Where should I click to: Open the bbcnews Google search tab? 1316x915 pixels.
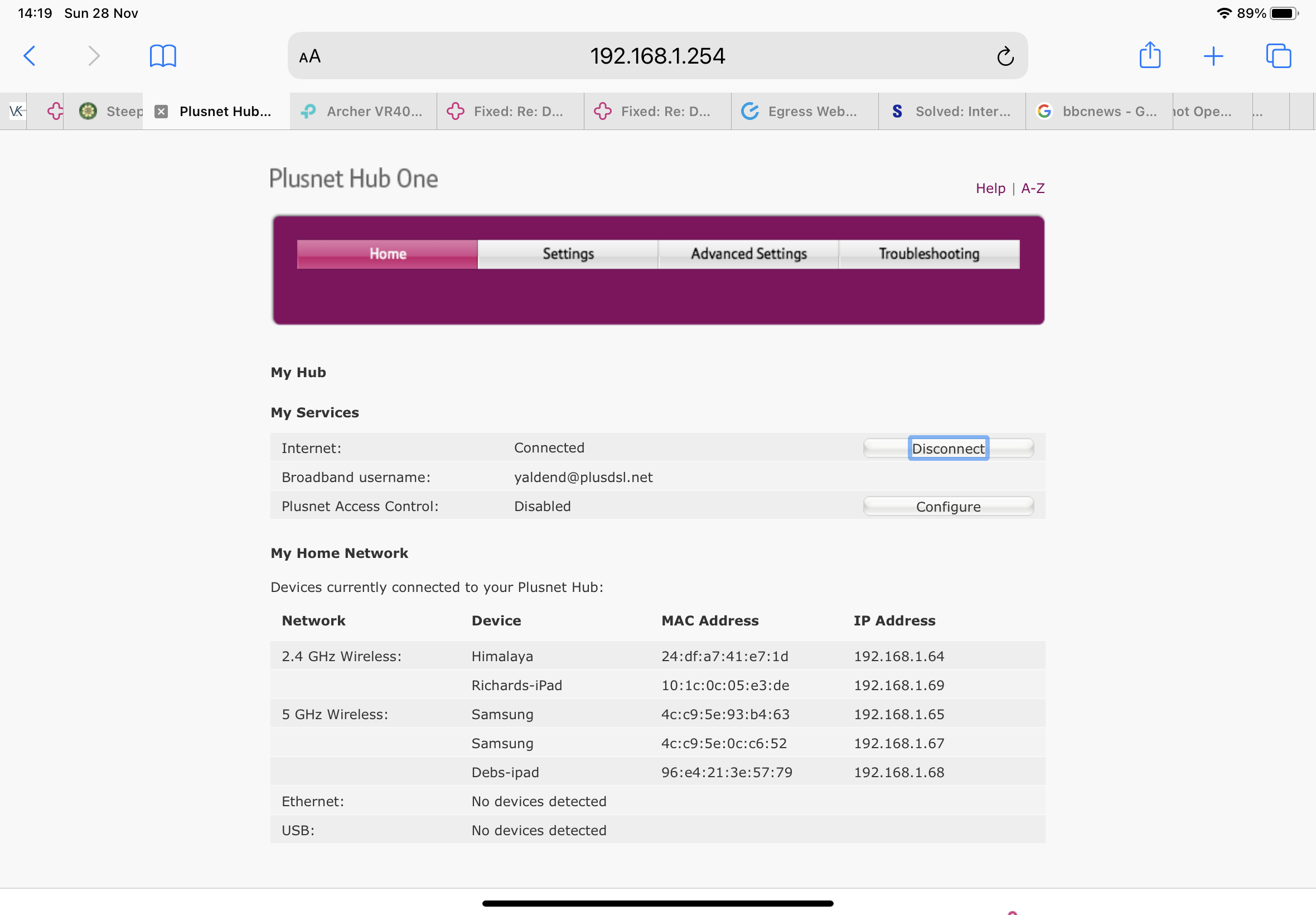pos(1098,111)
